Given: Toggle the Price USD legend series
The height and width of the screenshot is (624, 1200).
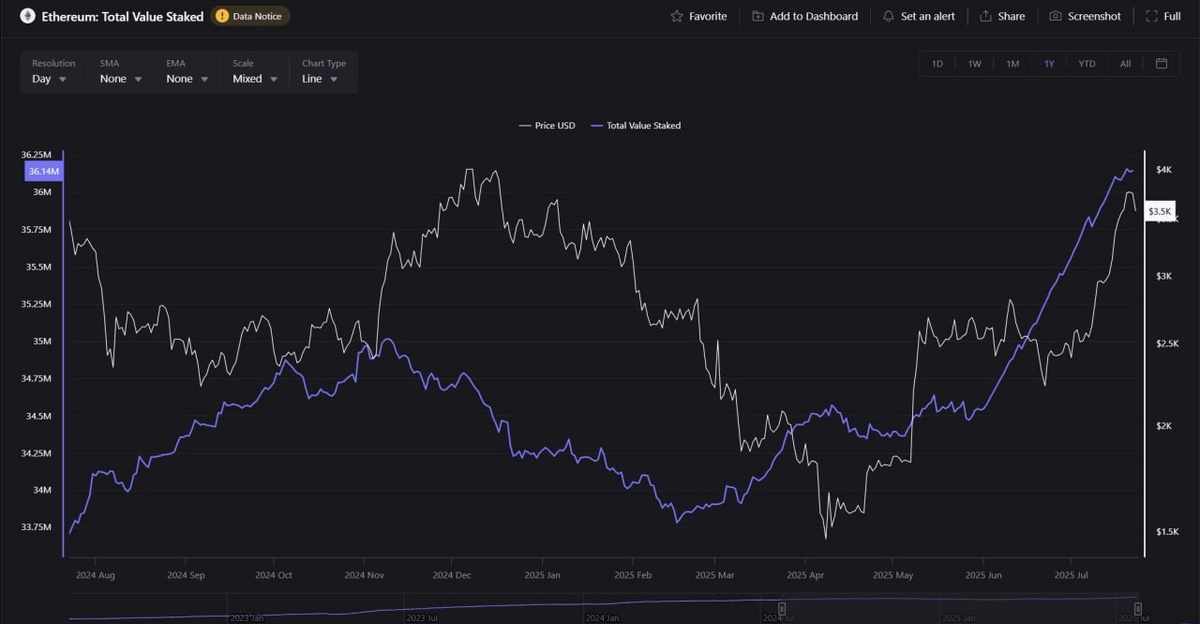Looking at the screenshot, I should tap(547, 126).
